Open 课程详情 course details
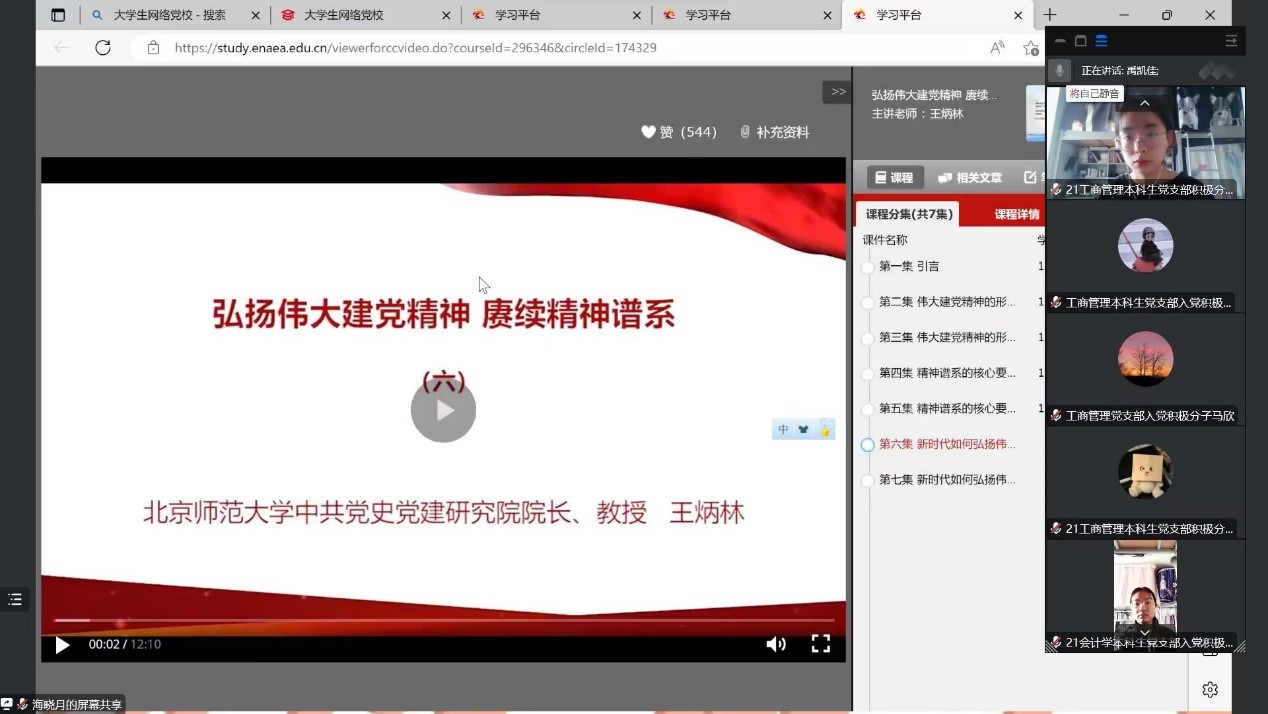Screen dimensions: 1268x714 coord(1016,214)
